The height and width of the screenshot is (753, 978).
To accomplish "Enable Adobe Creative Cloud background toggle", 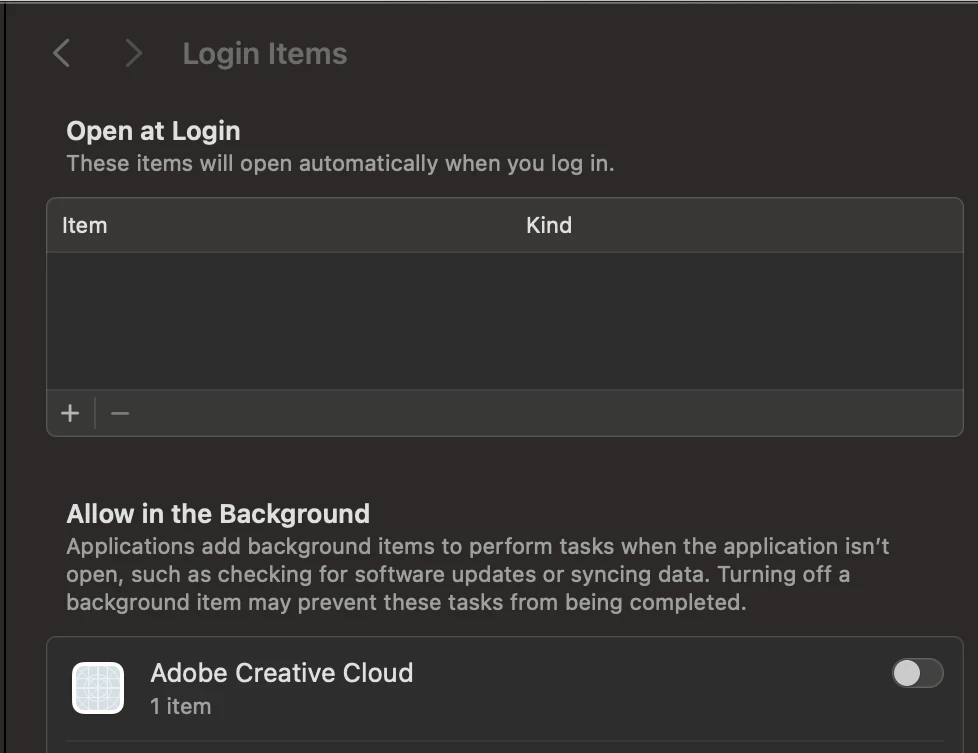I will click(x=917, y=674).
